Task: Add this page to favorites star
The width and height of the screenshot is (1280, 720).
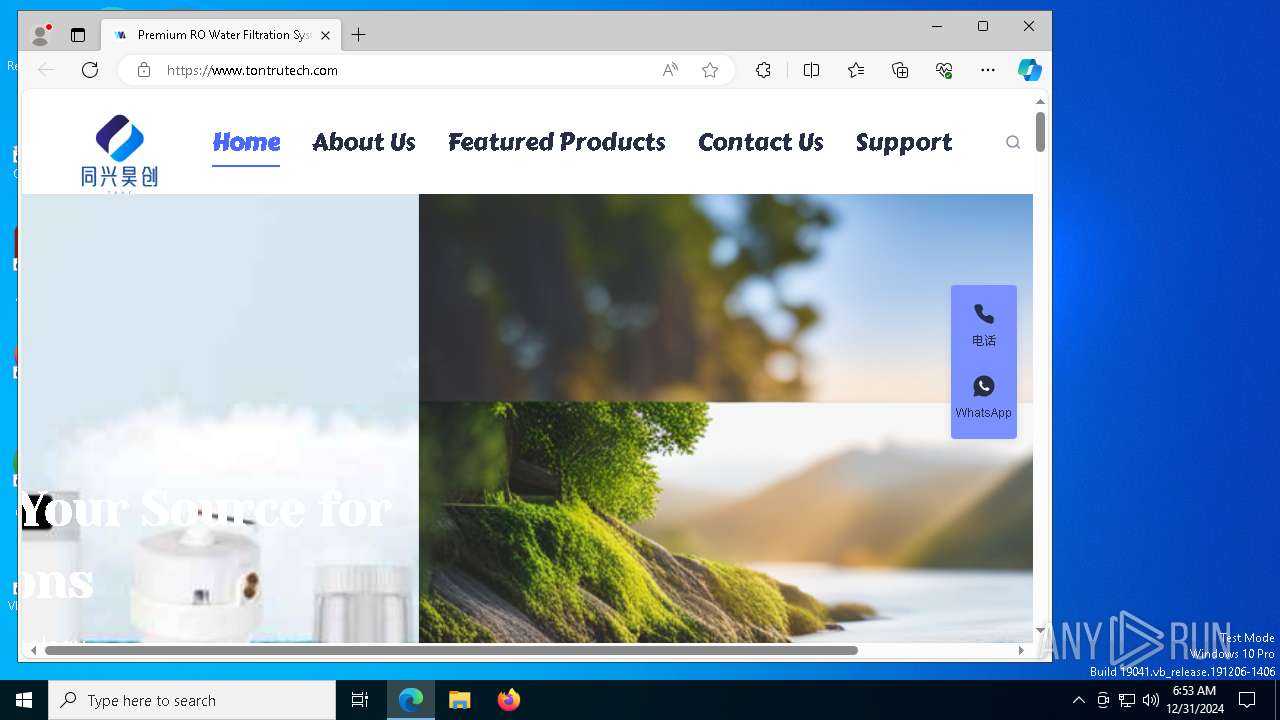Action: [x=710, y=70]
